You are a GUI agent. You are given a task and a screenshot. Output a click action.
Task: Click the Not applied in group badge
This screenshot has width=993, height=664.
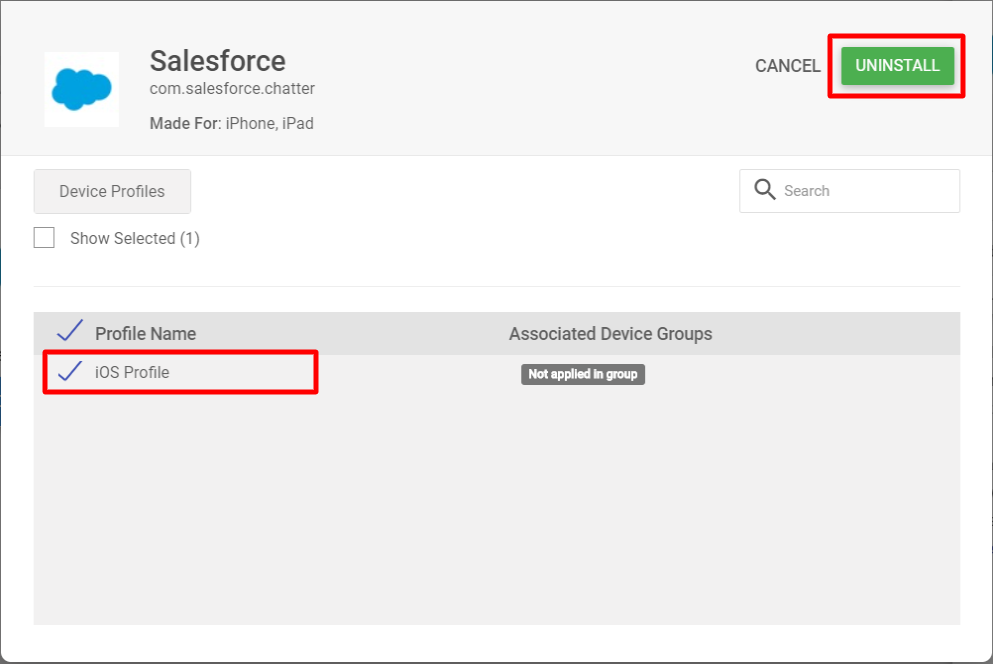coord(583,374)
